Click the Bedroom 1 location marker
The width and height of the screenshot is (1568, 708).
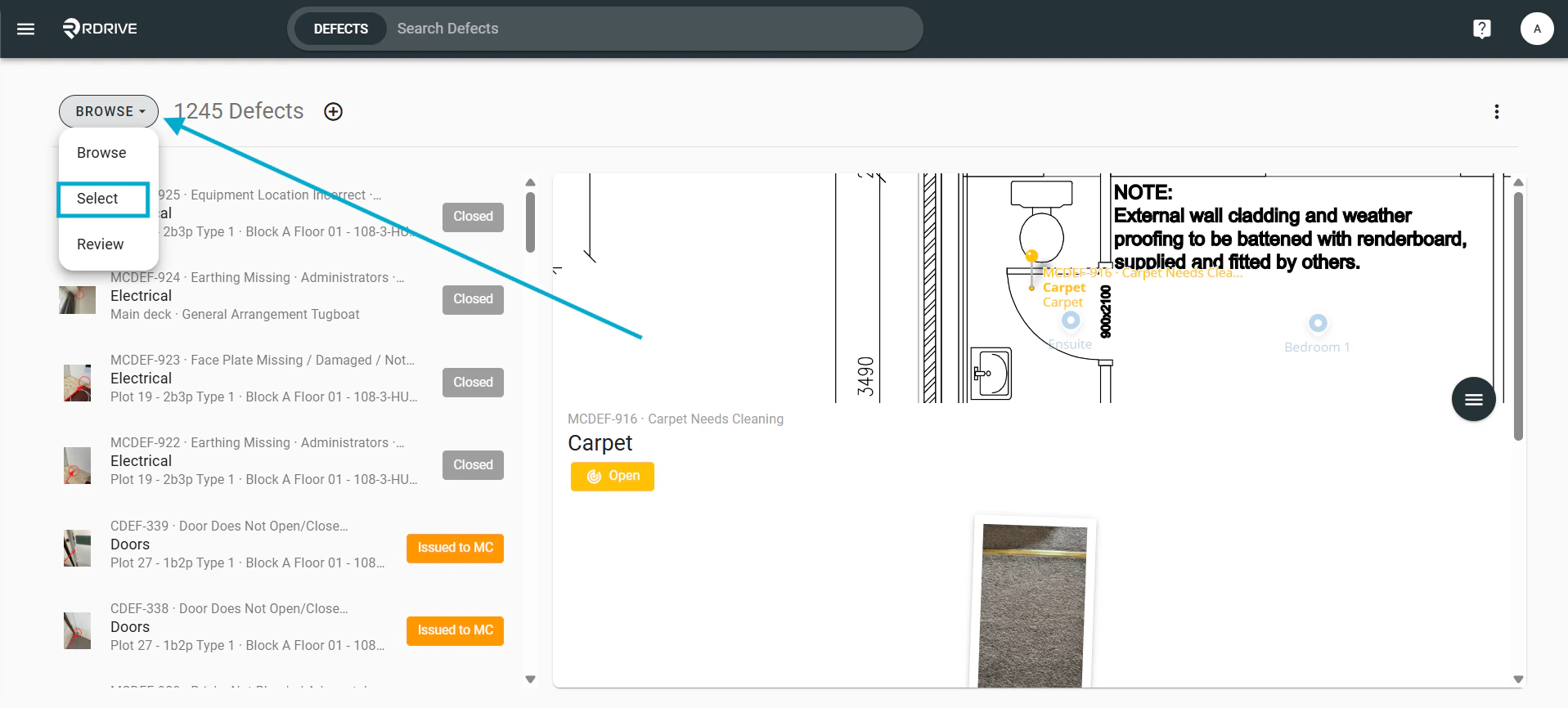(x=1318, y=323)
